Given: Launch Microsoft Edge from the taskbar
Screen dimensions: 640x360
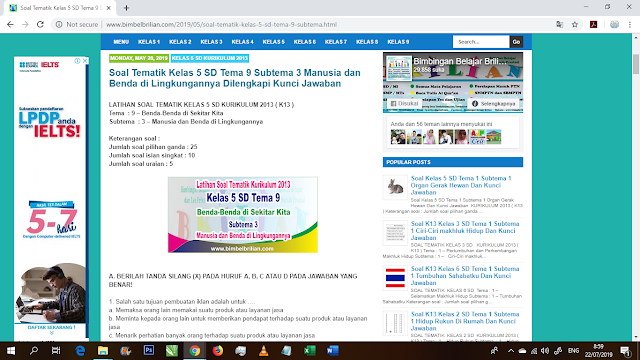Looking at the screenshot, I should tap(80, 351).
